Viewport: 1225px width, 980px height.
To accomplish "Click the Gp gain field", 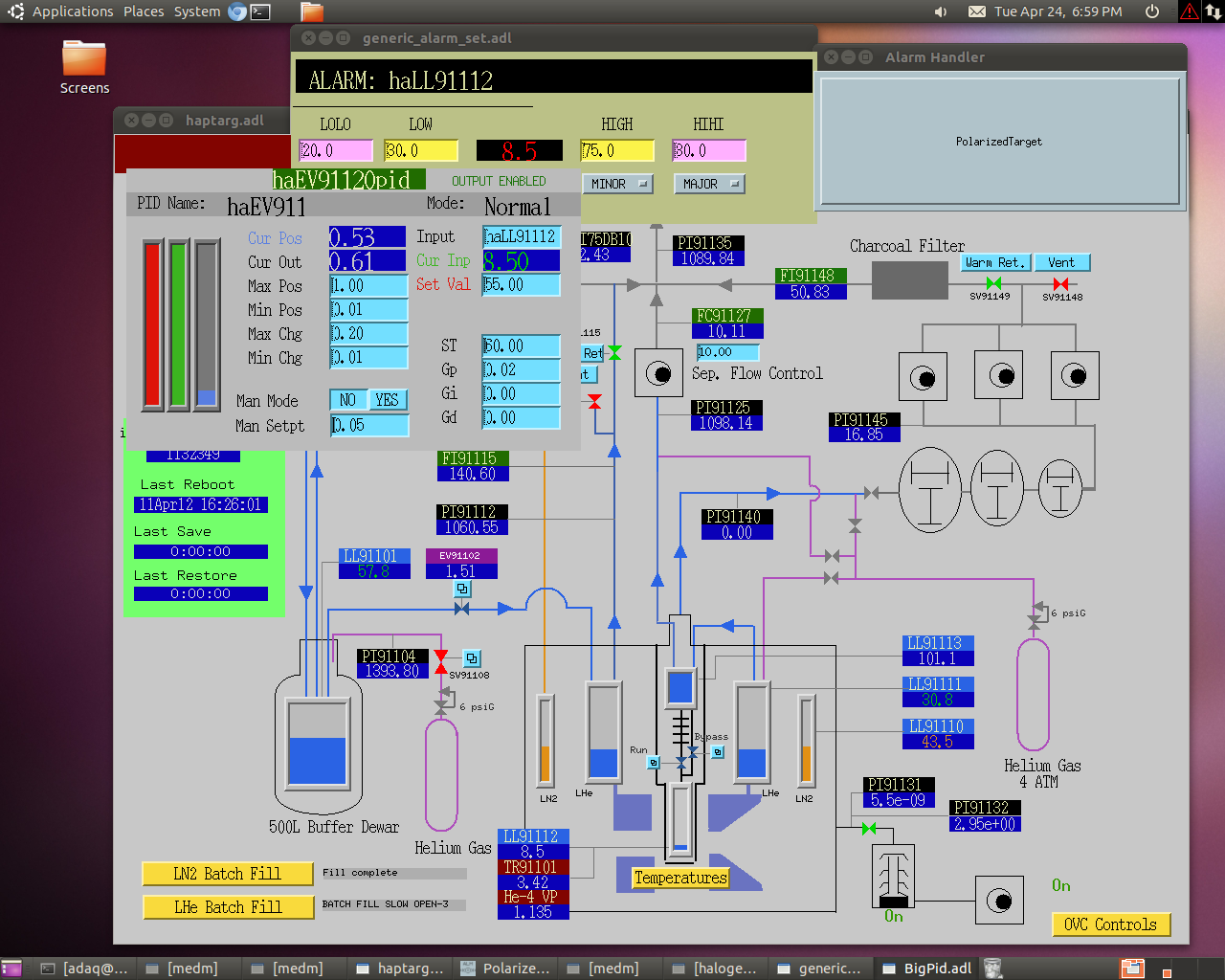I will 521,369.
